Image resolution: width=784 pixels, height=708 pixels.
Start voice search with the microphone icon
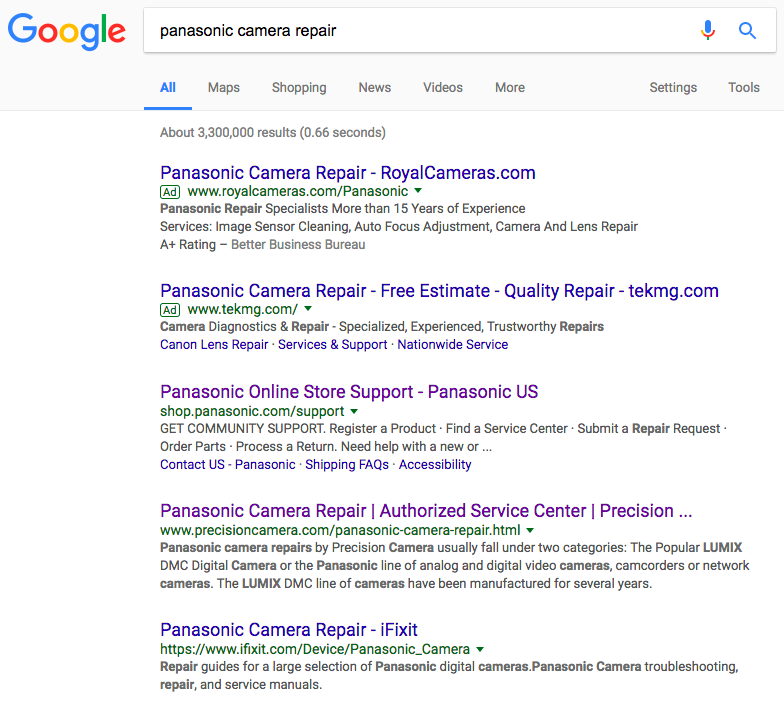click(x=708, y=30)
